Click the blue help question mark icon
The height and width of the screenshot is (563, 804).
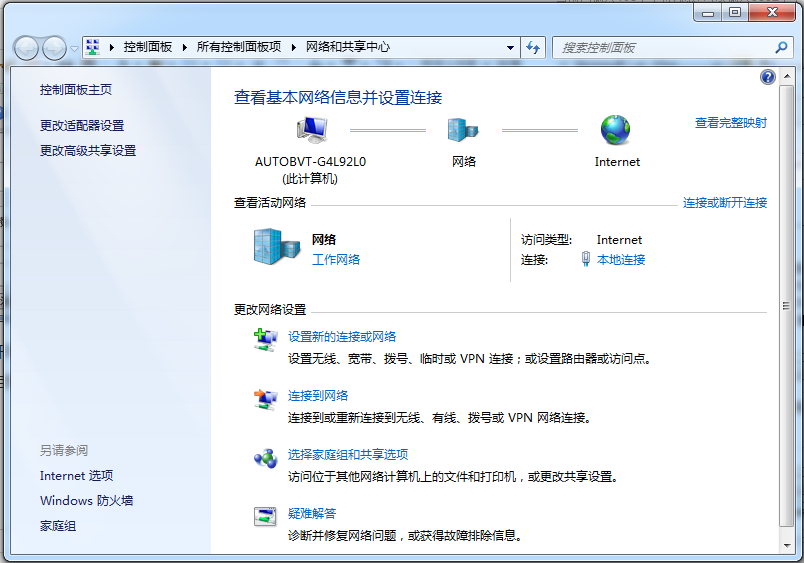767,77
